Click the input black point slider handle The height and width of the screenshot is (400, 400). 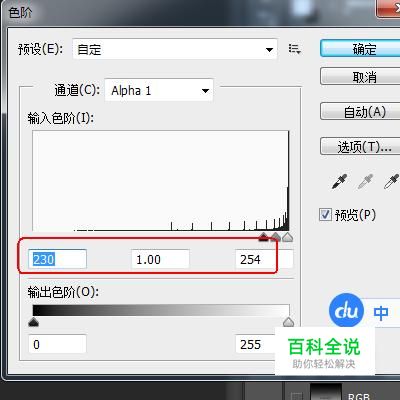click(x=263, y=237)
